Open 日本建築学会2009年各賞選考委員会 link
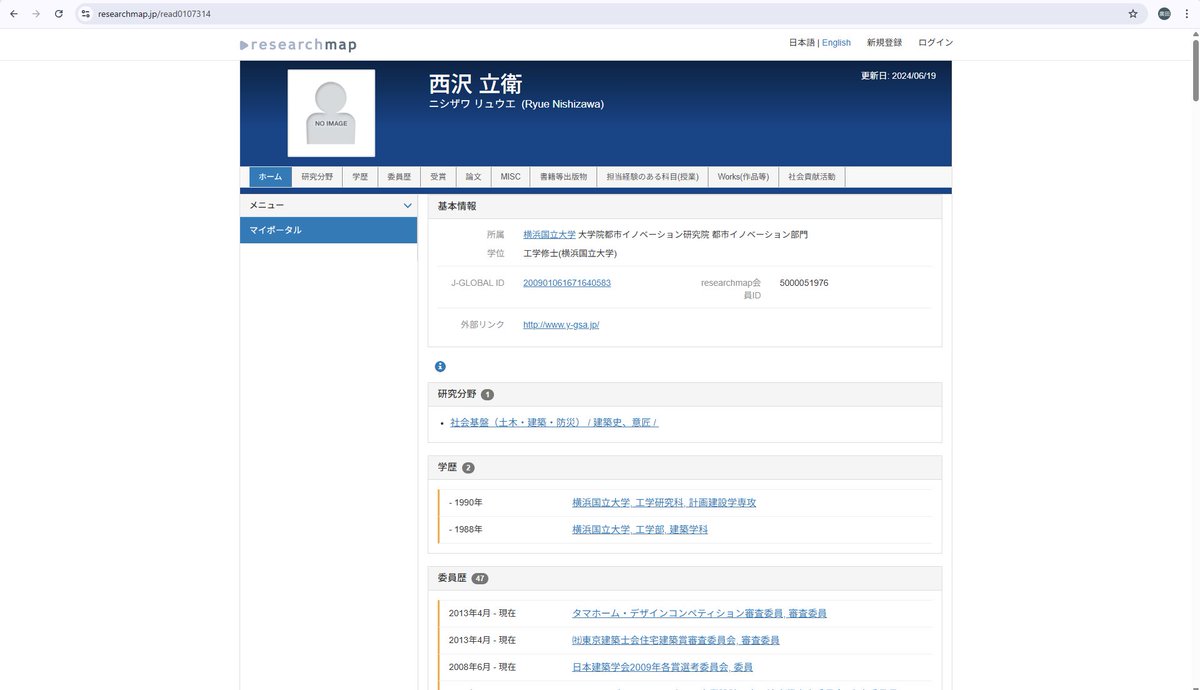 662,667
